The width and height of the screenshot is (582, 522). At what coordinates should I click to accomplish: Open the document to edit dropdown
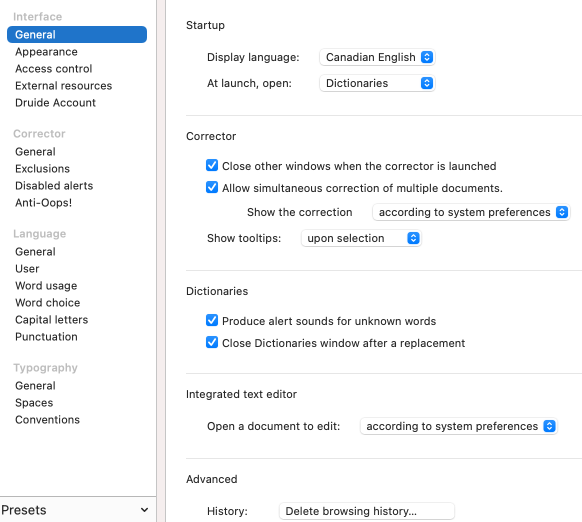pyautogui.click(x=459, y=426)
